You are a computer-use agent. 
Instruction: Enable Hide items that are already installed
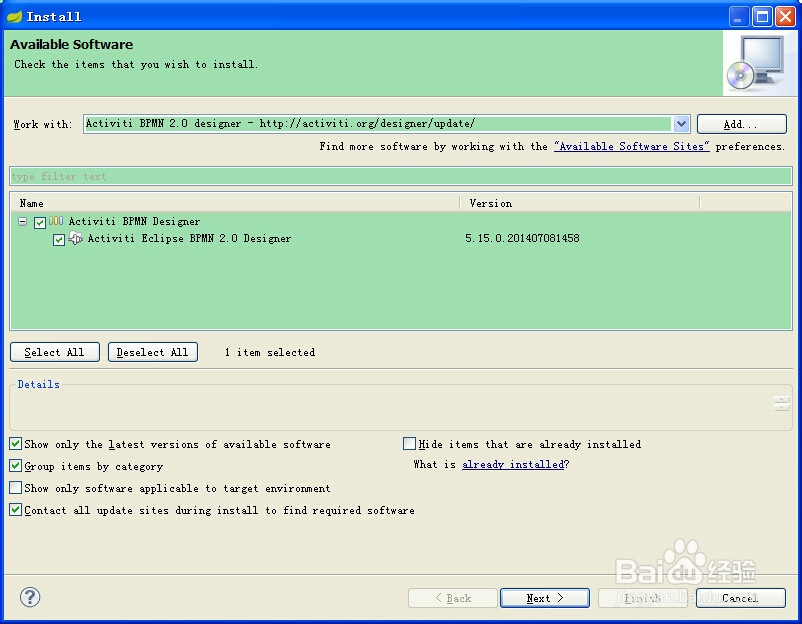pyautogui.click(x=409, y=444)
